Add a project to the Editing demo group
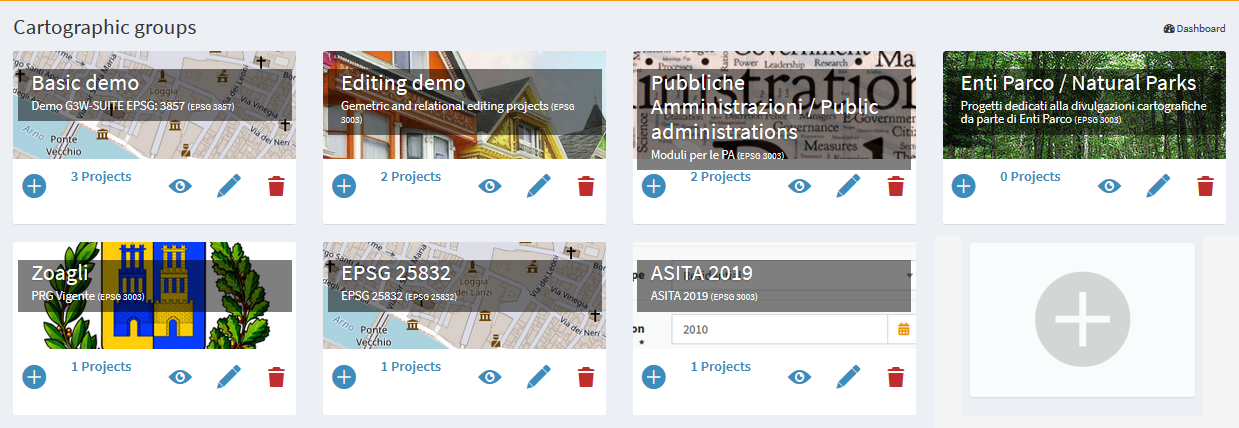 (344, 186)
